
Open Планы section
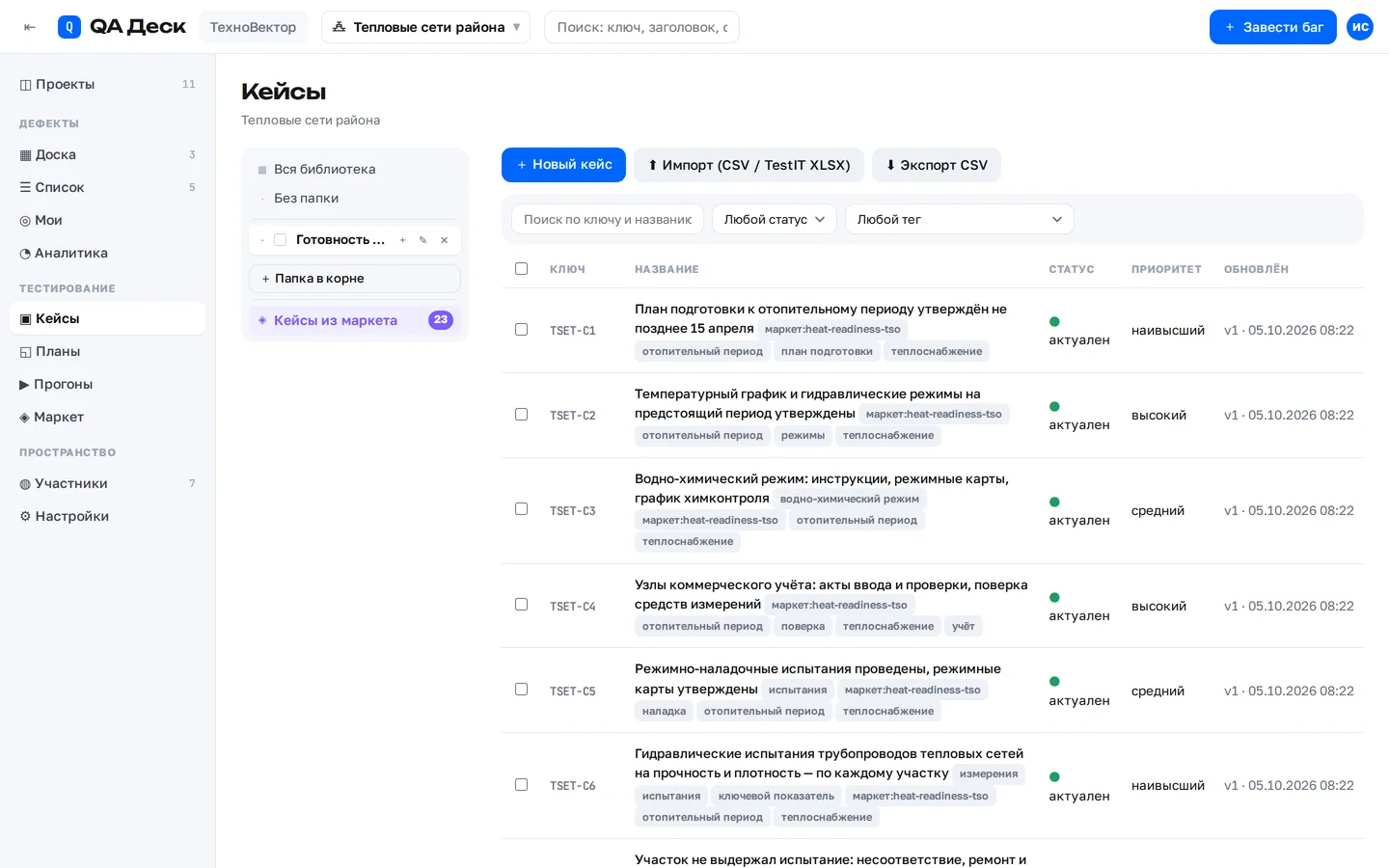pos(107,351)
